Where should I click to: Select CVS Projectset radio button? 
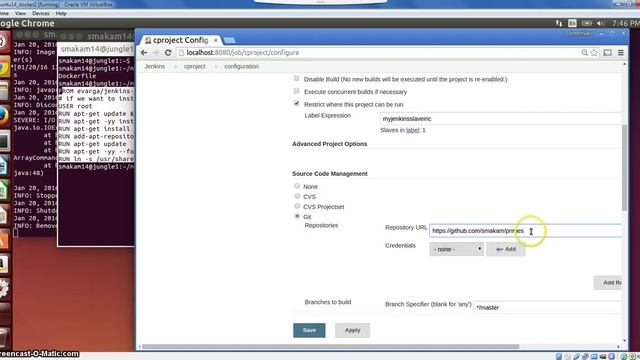297,206
